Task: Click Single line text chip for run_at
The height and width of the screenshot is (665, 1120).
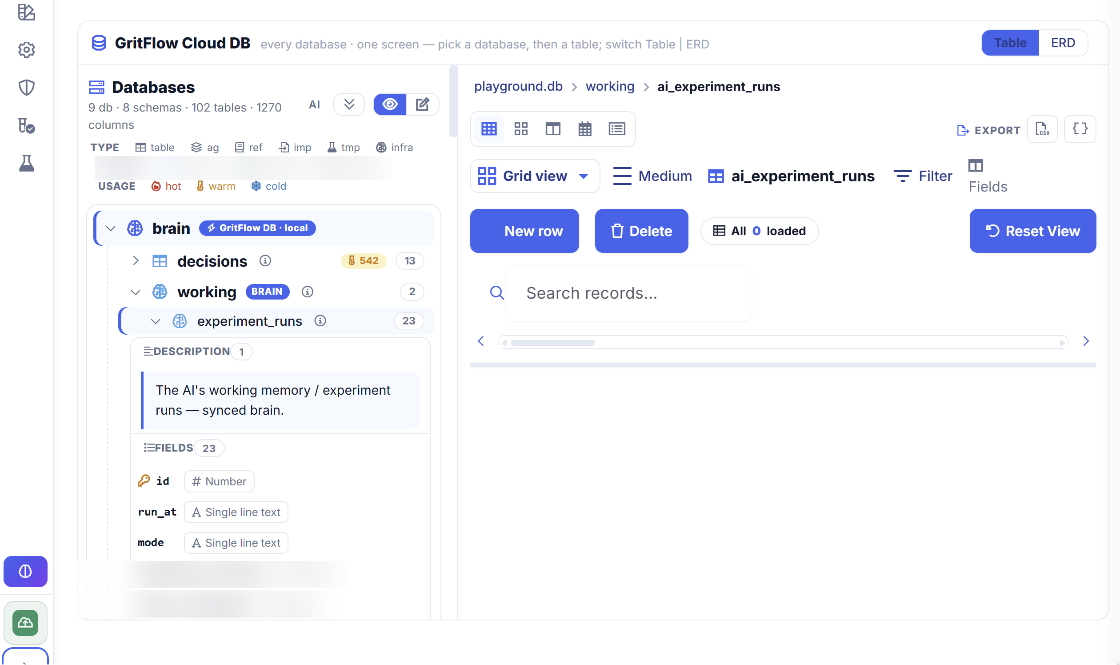Action: coord(236,512)
